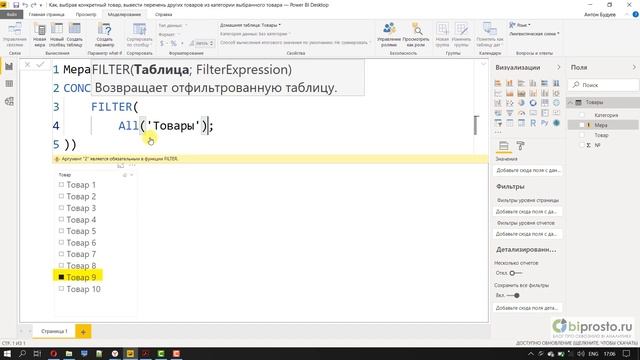Undo with the quick access arrow

pyautogui.click(x=25, y=5)
